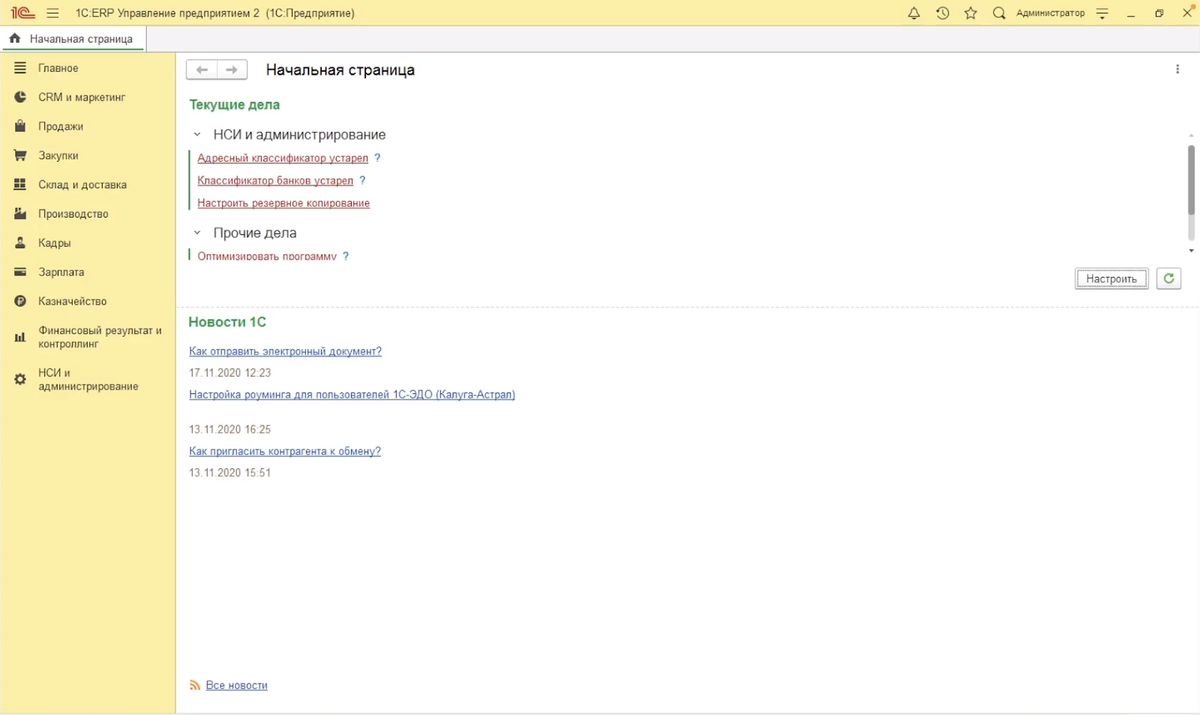Viewport: 1200px width, 715px height.
Task: Open news Как пригласить контрагента к обмену?
Action: click(x=285, y=451)
